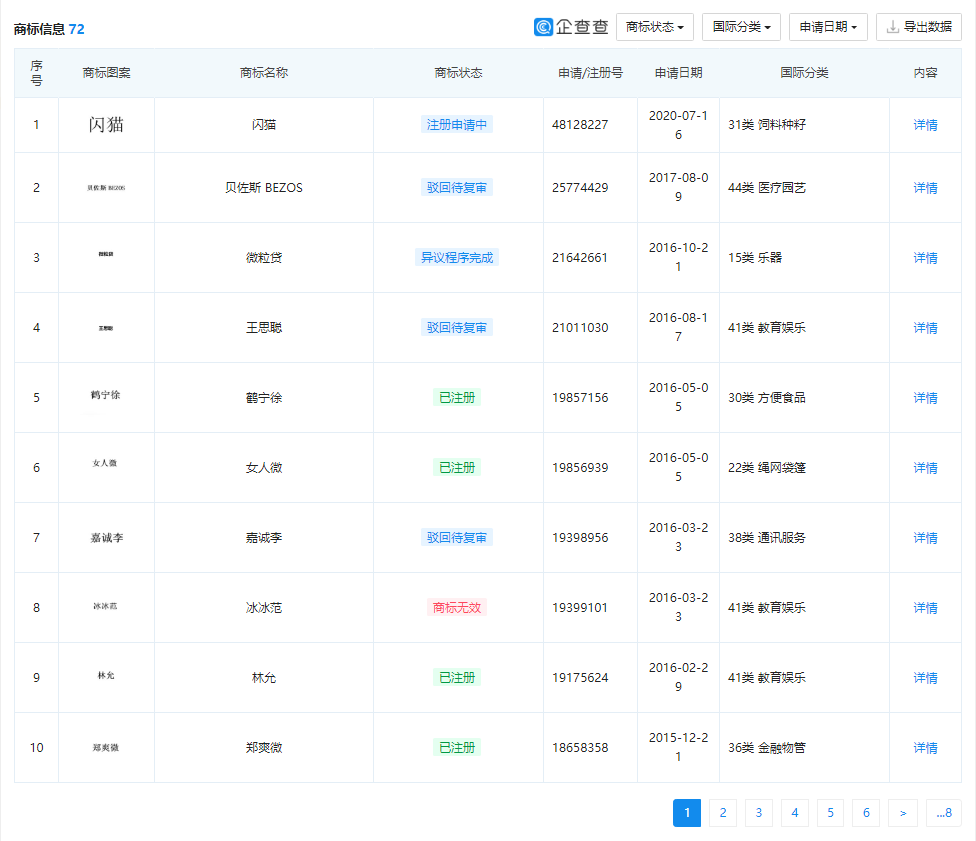Click the 导出数据 export button

click(919, 27)
